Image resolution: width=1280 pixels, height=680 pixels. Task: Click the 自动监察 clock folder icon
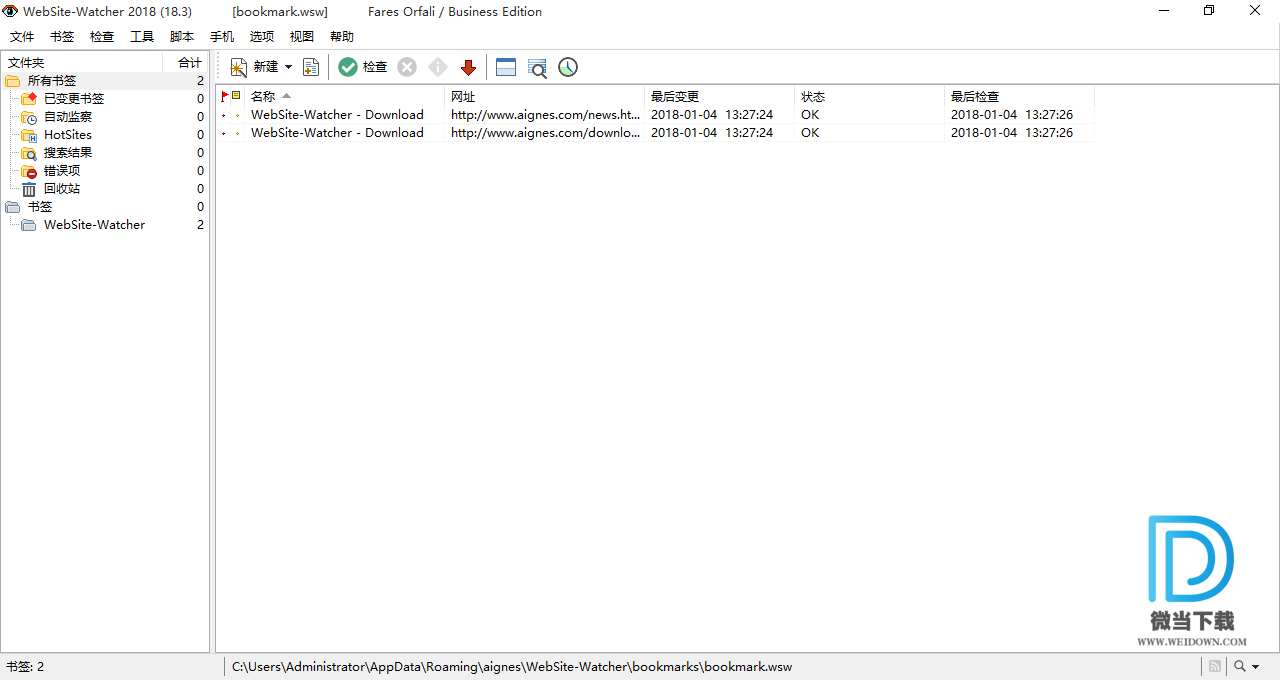point(29,117)
